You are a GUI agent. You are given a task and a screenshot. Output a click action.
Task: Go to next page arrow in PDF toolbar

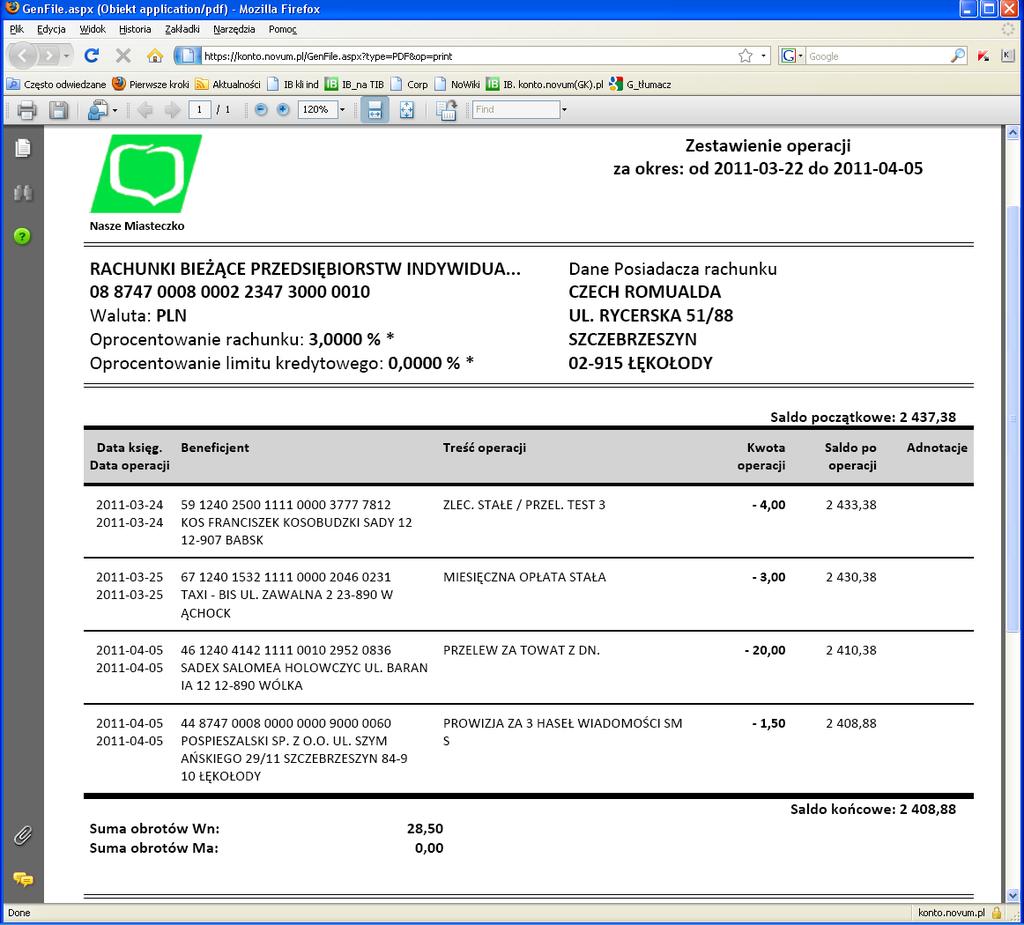pos(172,110)
